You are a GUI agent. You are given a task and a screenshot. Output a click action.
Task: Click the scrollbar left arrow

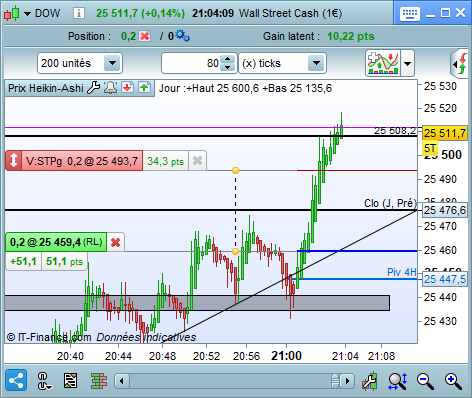pos(122,381)
